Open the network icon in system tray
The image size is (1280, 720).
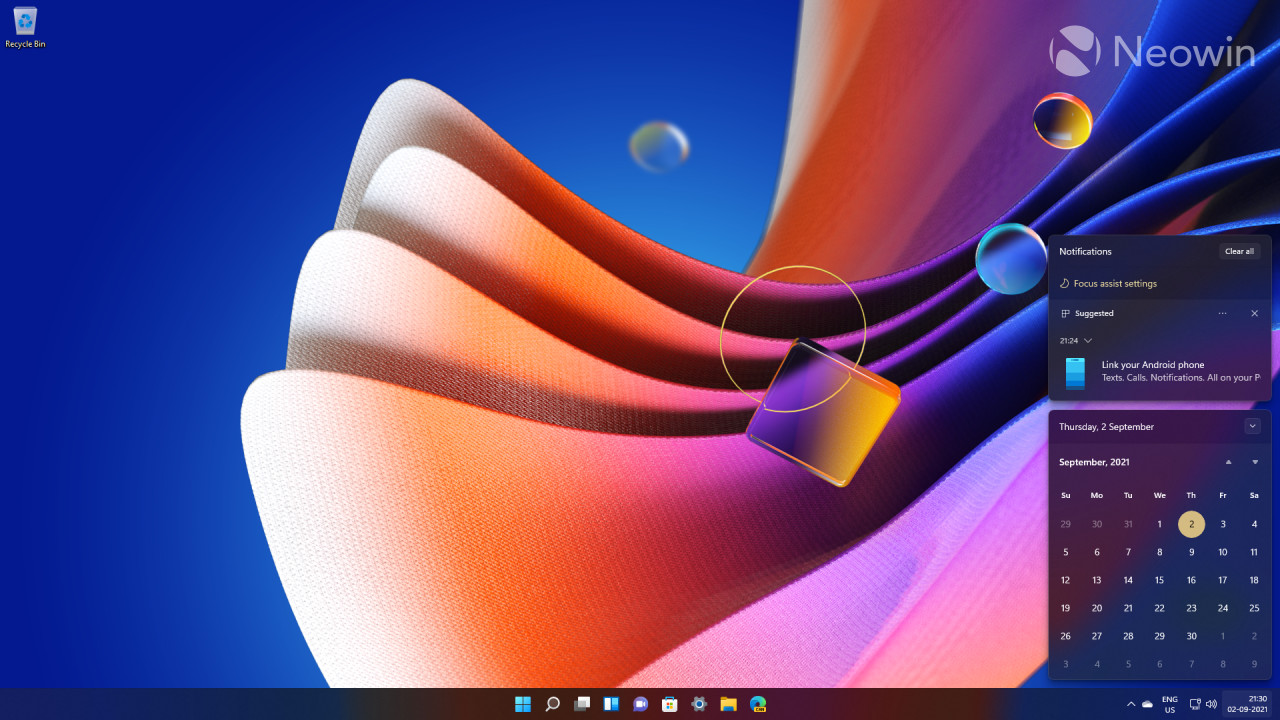1194,704
